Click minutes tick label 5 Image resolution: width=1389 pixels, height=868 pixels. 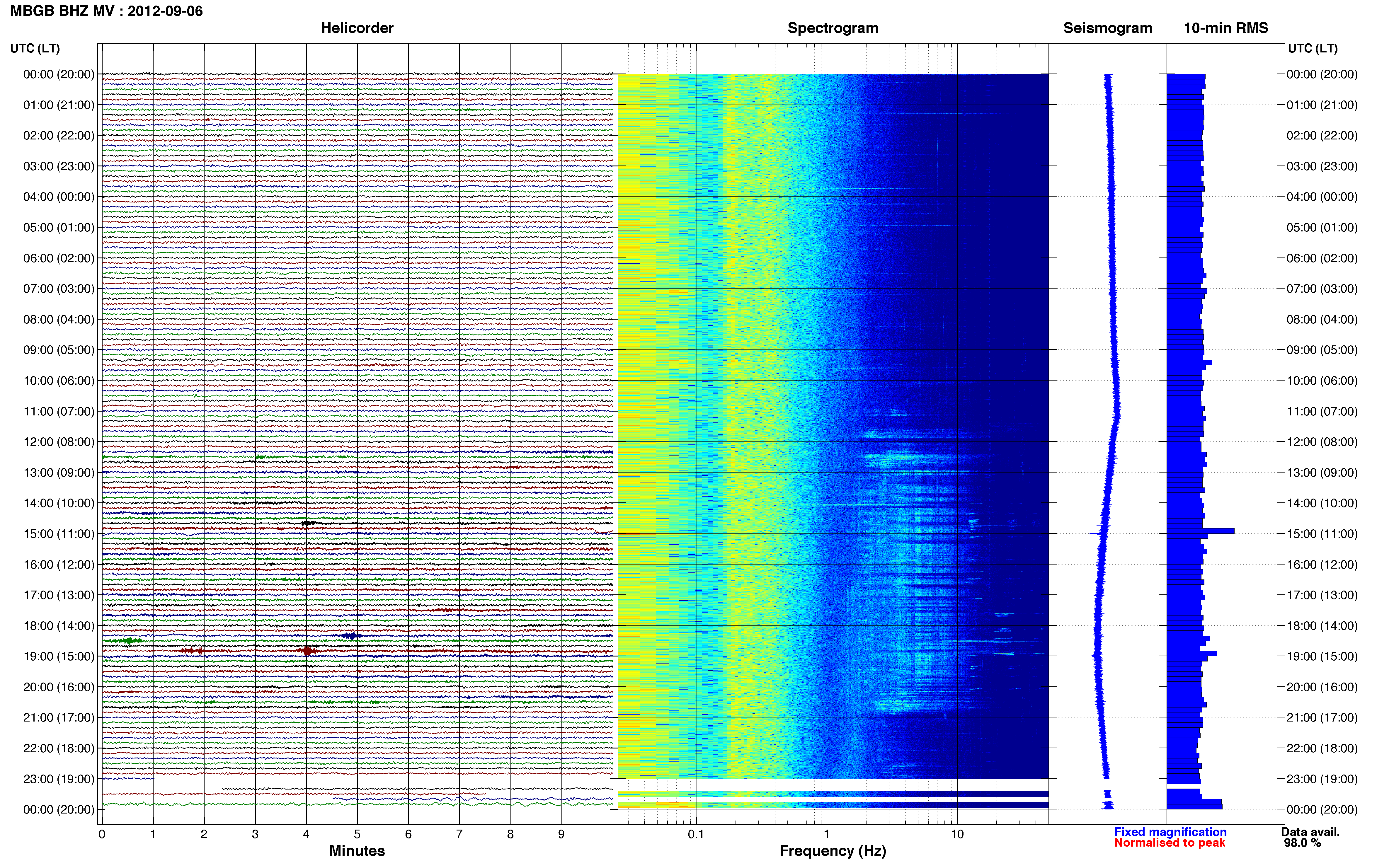357,834
